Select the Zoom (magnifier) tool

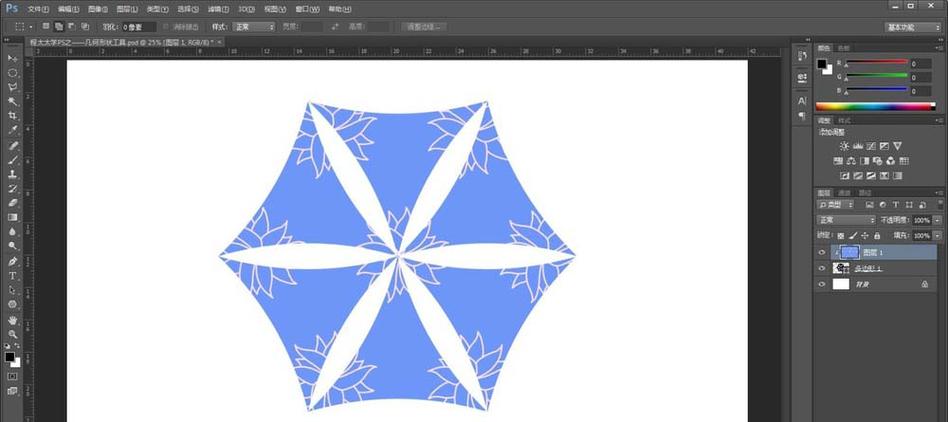13,333
